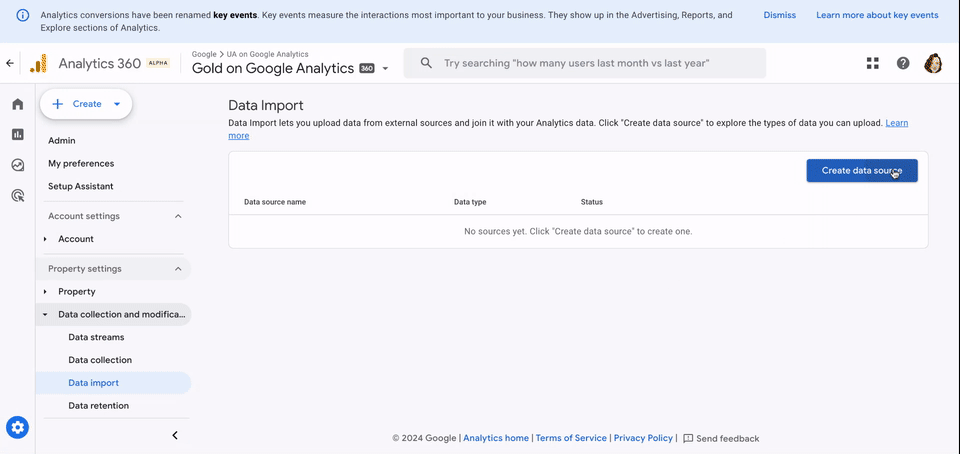Collapse the Account settings section
Viewport: 960px width, 454px height.
178,216
